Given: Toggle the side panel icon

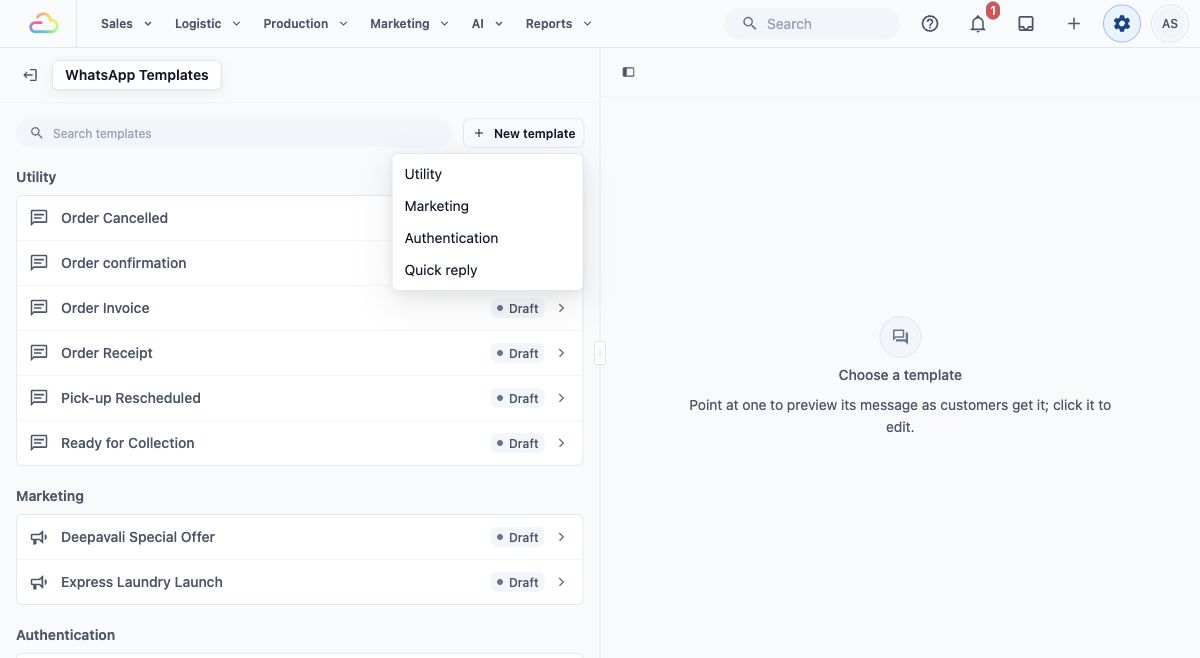Looking at the screenshot, I should [x=628, y=72].
